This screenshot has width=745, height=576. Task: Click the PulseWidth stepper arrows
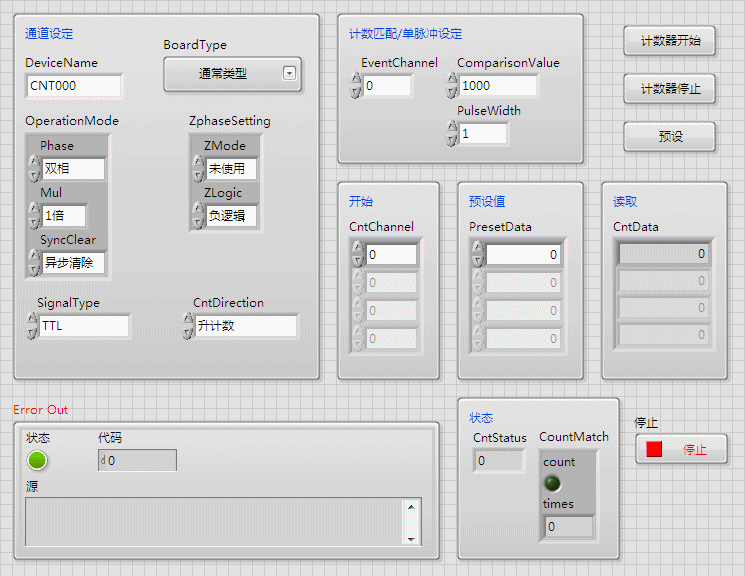pyautogui.click(x=452, y=133)
